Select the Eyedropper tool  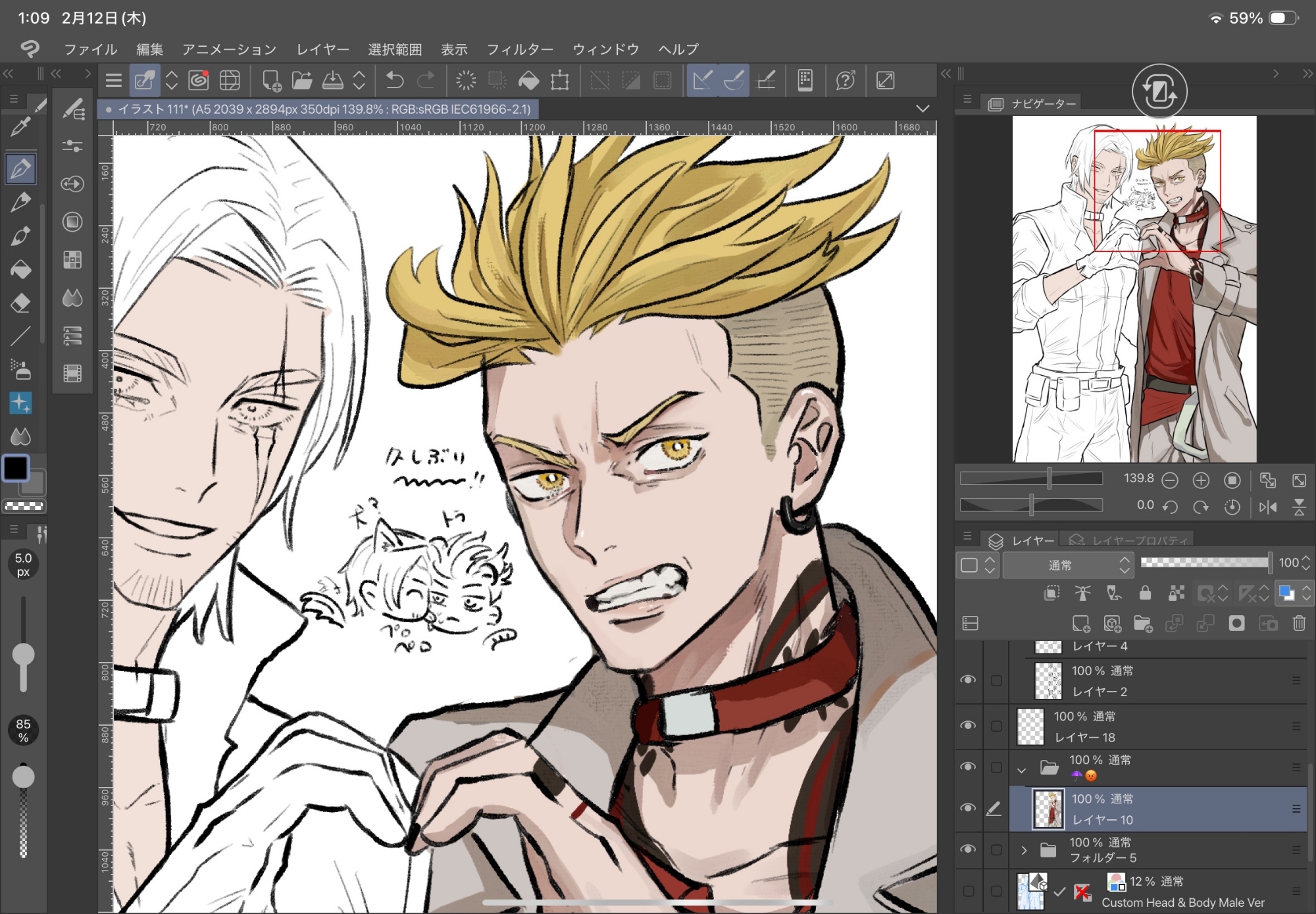click(20, 127)
